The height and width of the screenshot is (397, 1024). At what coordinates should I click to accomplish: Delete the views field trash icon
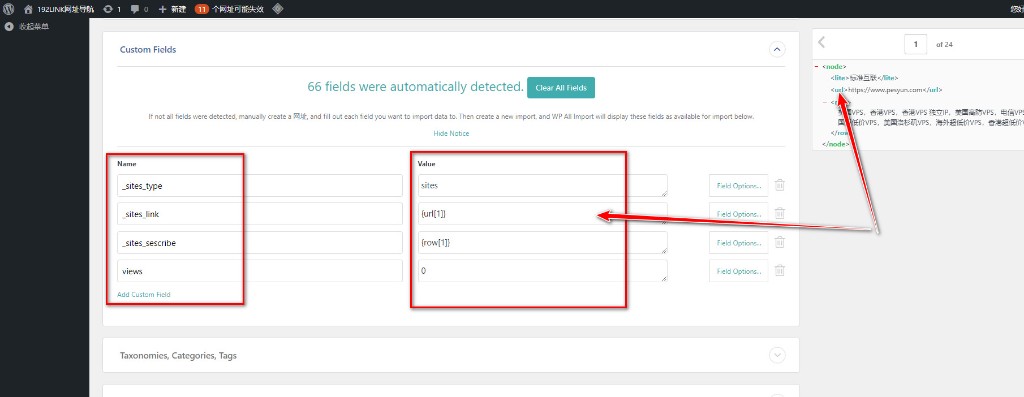(x=779, y=270)
